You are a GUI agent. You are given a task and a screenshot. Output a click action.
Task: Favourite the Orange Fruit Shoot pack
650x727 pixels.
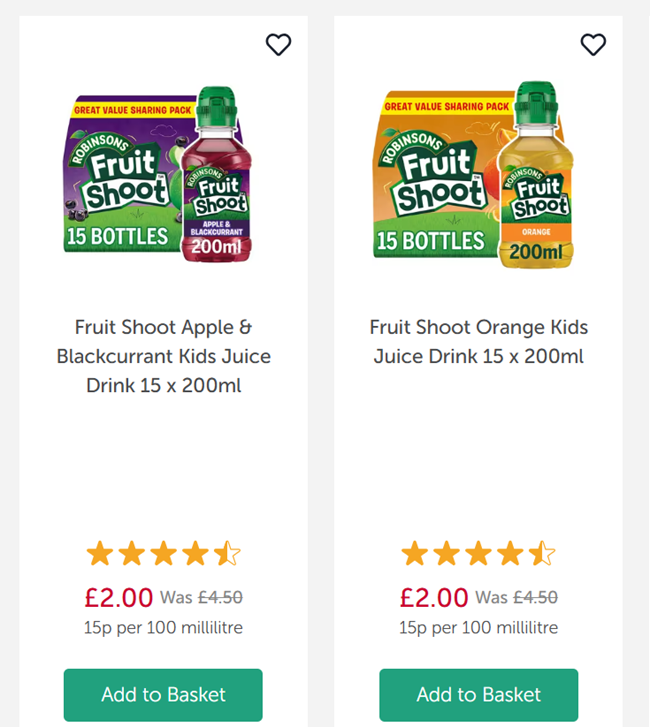[x=593, y=44]
